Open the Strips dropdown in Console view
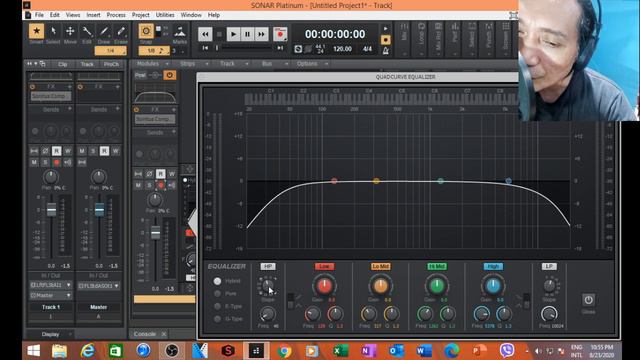Screen dimensions: 640x360 [194, 64]
